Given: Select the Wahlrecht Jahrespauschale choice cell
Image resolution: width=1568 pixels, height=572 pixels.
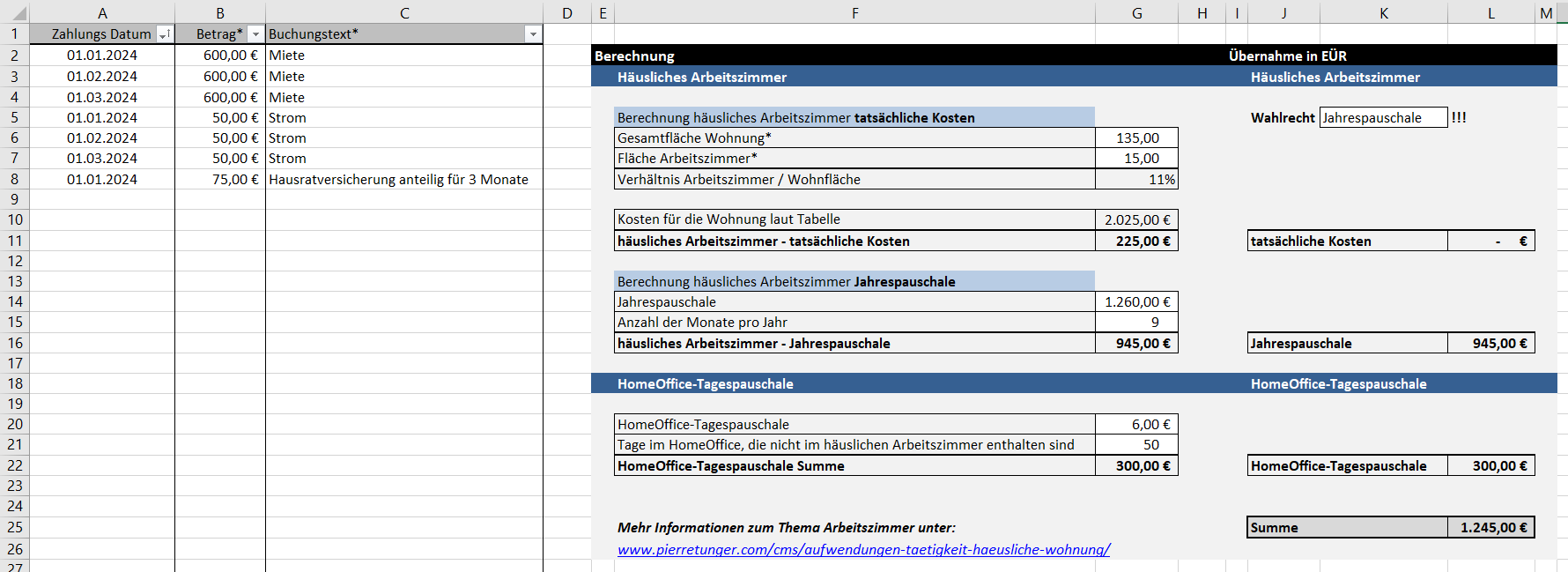Looking at the screenshot, I should click(1382, 118).
